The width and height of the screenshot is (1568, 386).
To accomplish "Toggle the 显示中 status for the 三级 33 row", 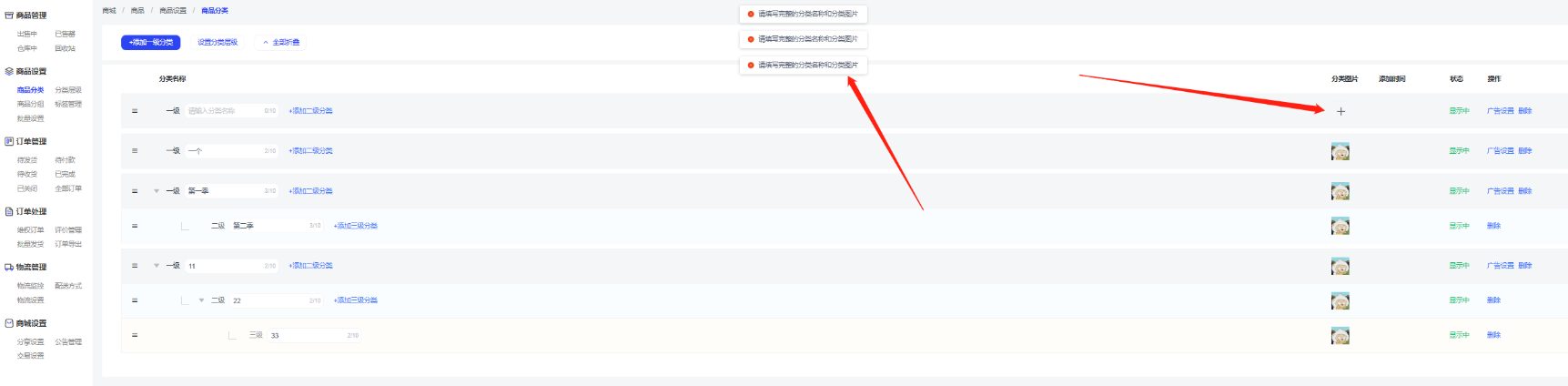I will click(x=1459, y=335).
